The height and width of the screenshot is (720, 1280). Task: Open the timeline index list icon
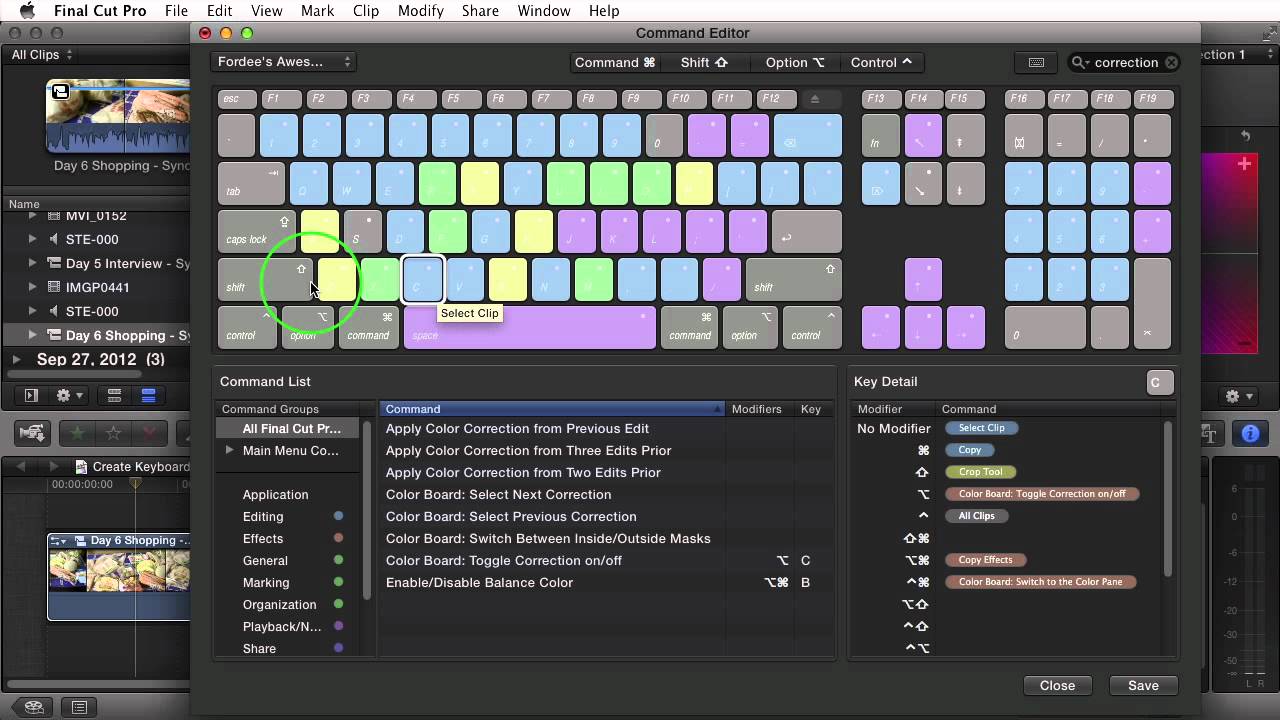[x=79, y=707]
